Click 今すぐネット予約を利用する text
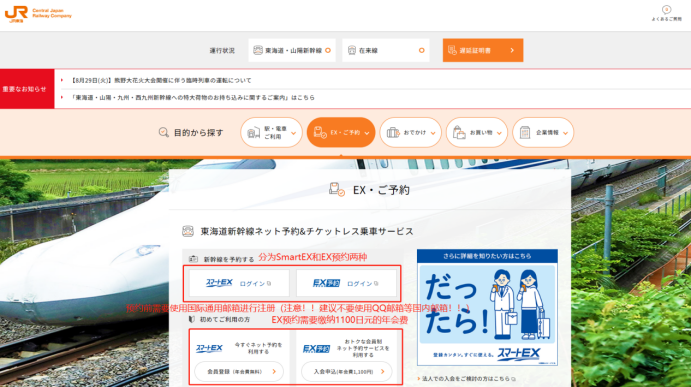691x387 pixels. tap(258, 348)
